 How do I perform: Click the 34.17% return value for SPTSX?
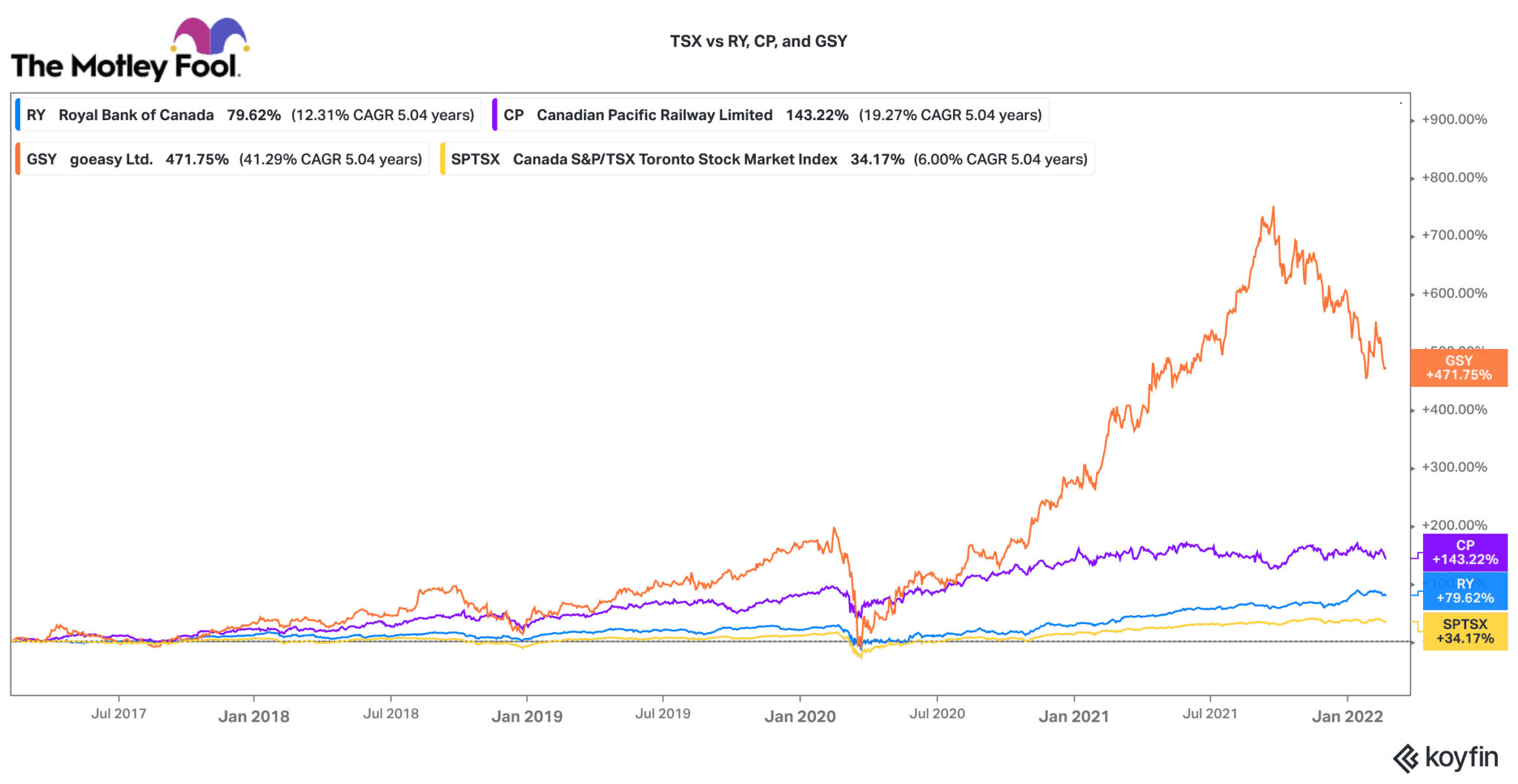pos(878,159)
